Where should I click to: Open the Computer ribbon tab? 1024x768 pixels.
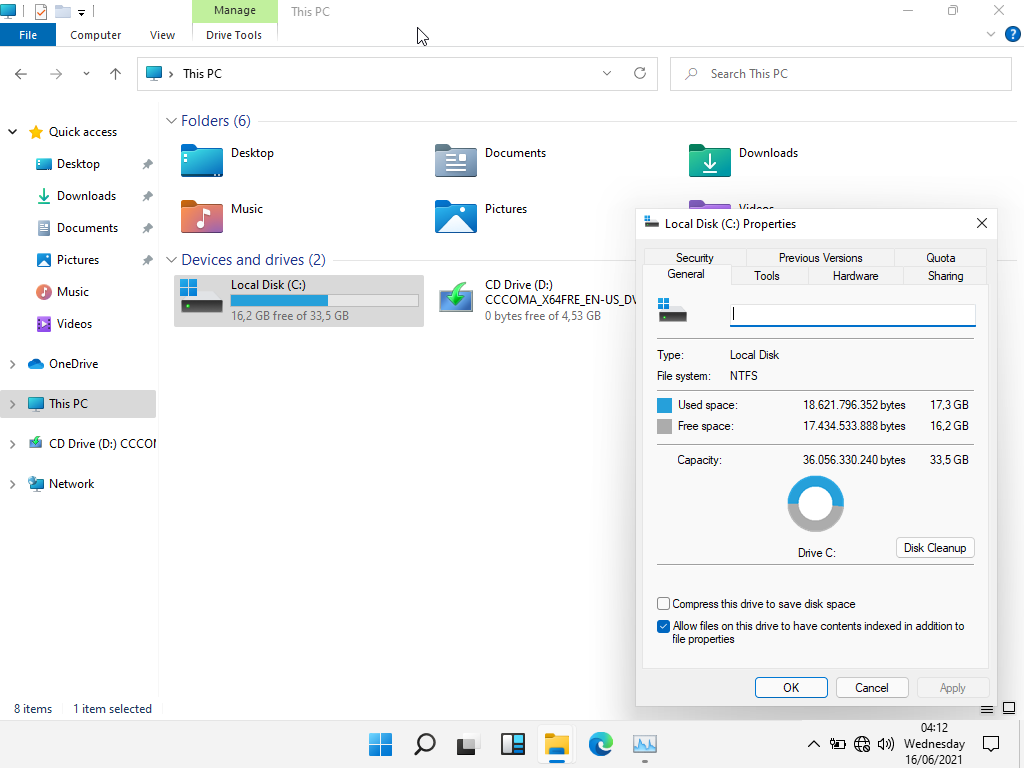tap(95, 35)
